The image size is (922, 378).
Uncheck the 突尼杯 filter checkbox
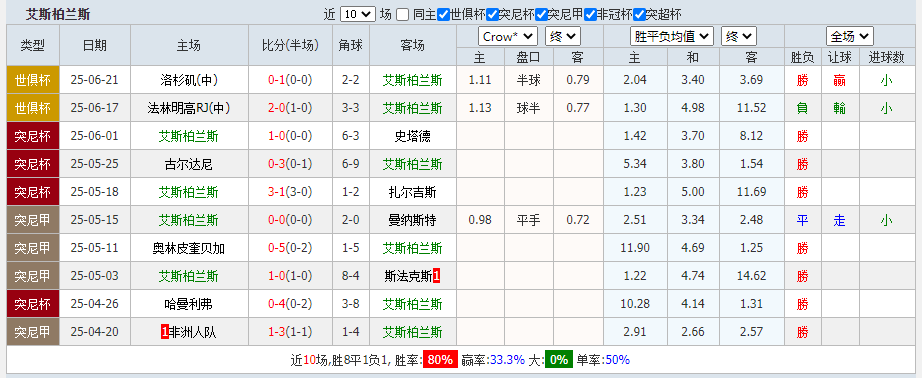pos(492,15)
